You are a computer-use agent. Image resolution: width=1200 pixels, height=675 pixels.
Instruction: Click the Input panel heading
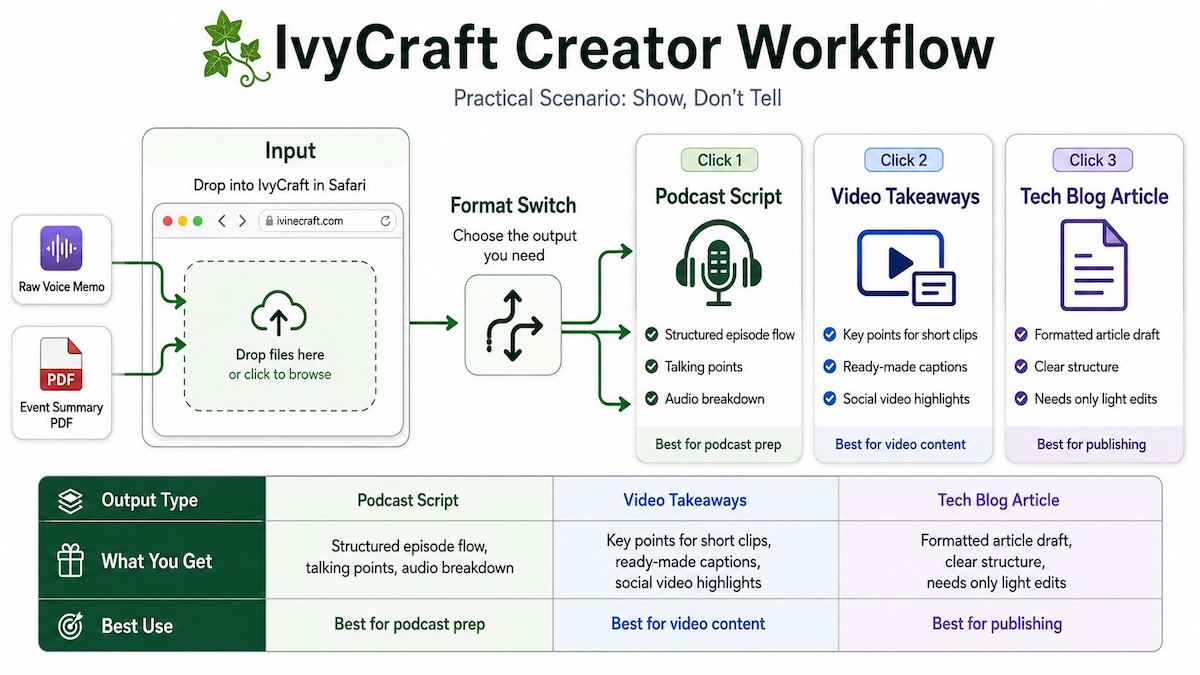[290, 151]
